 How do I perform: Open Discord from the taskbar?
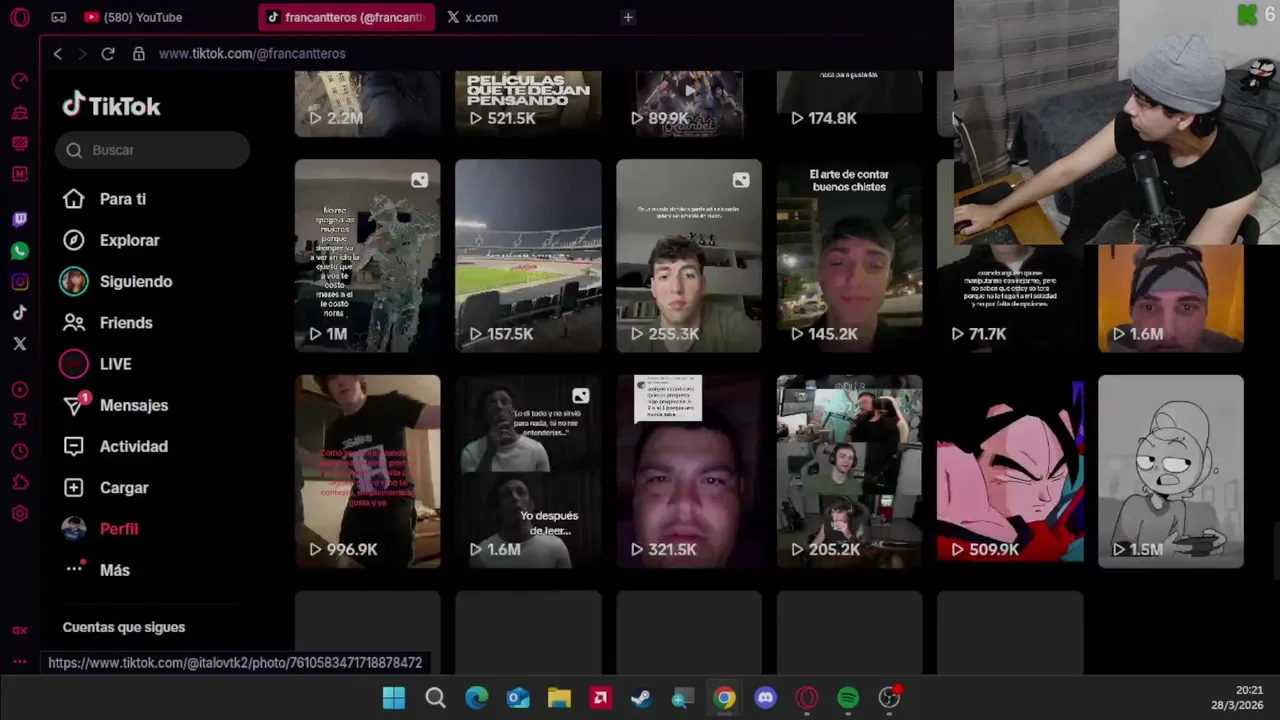(x=765, y=698)
